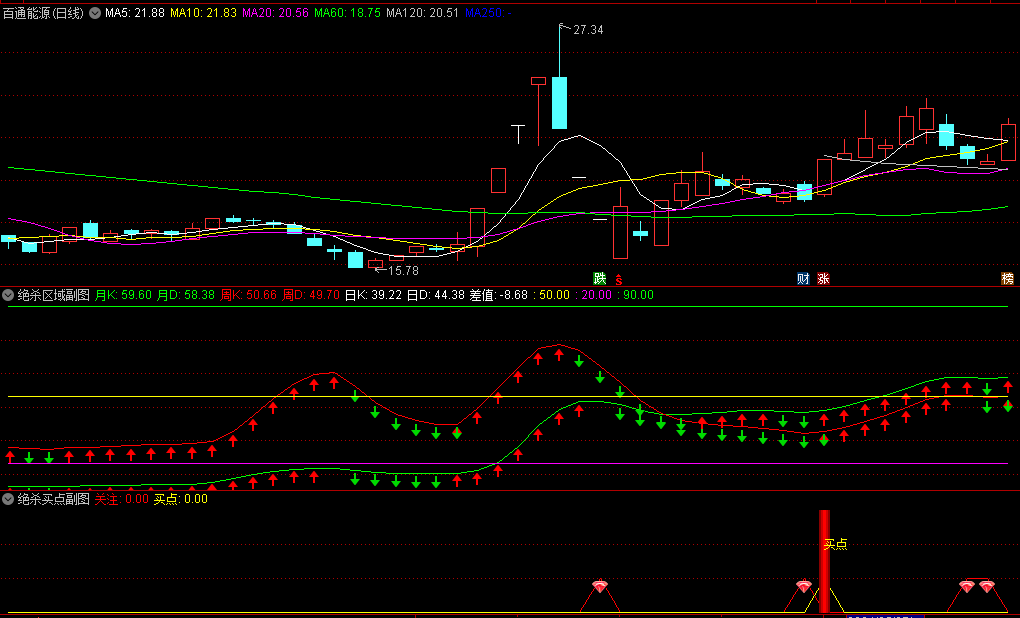Image resolution: width=1020 pixels, height=618 pixels.
Task: Click the green 跌 event marker
Action: click(599, 278)
